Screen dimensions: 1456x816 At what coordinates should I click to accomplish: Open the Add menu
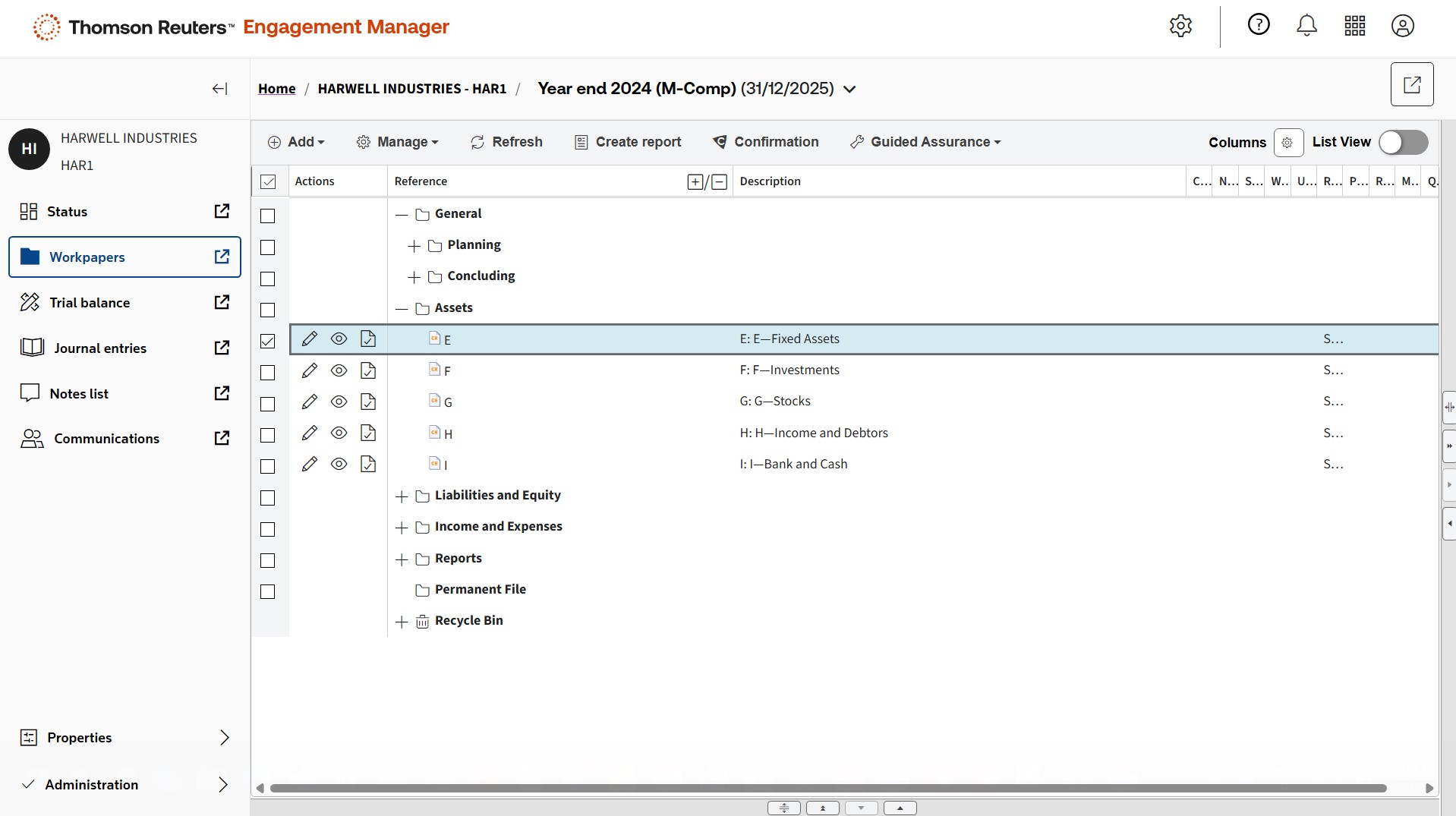tap(296, 142)
